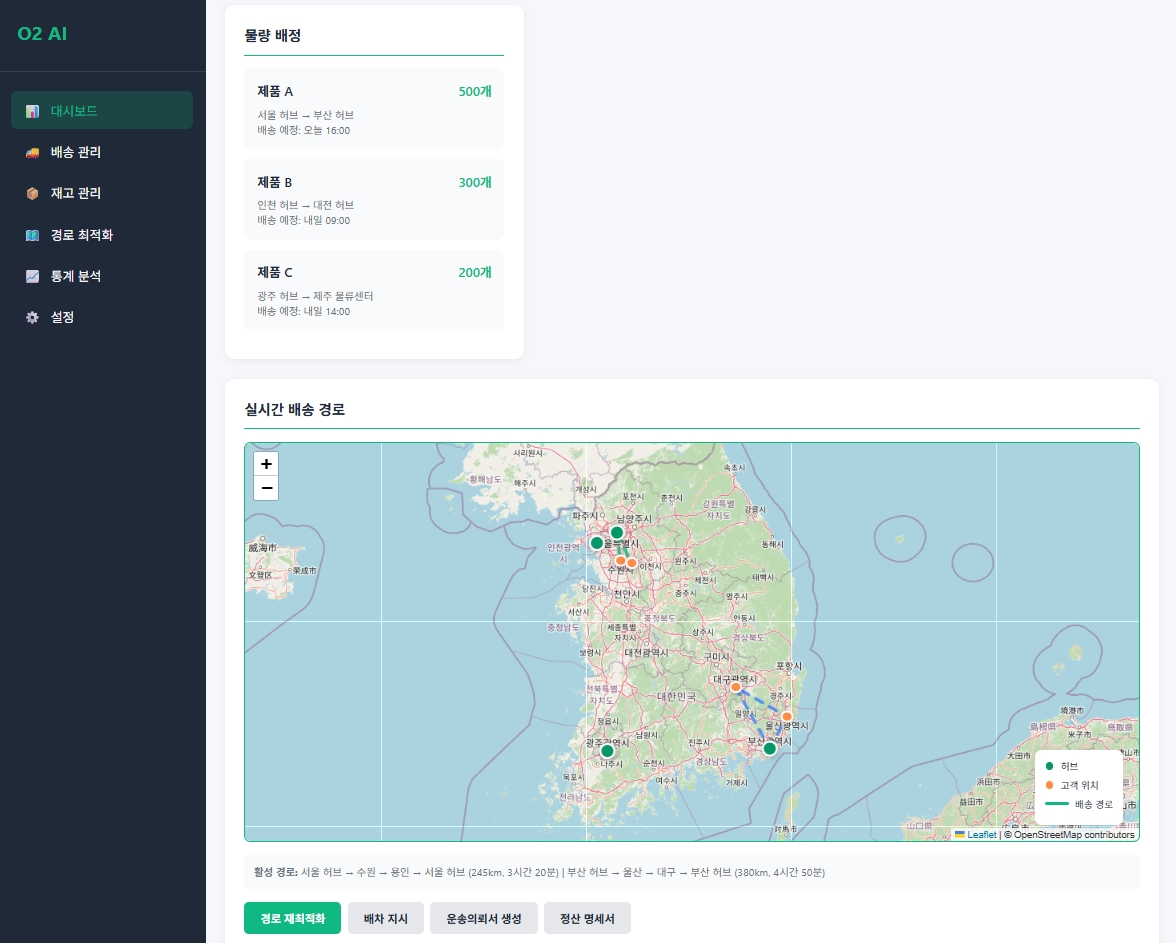Select the 대시보드 sidebar icon
Image resolution: width=1176 pixels, height=943 pixels.
[x=31, y=111]
